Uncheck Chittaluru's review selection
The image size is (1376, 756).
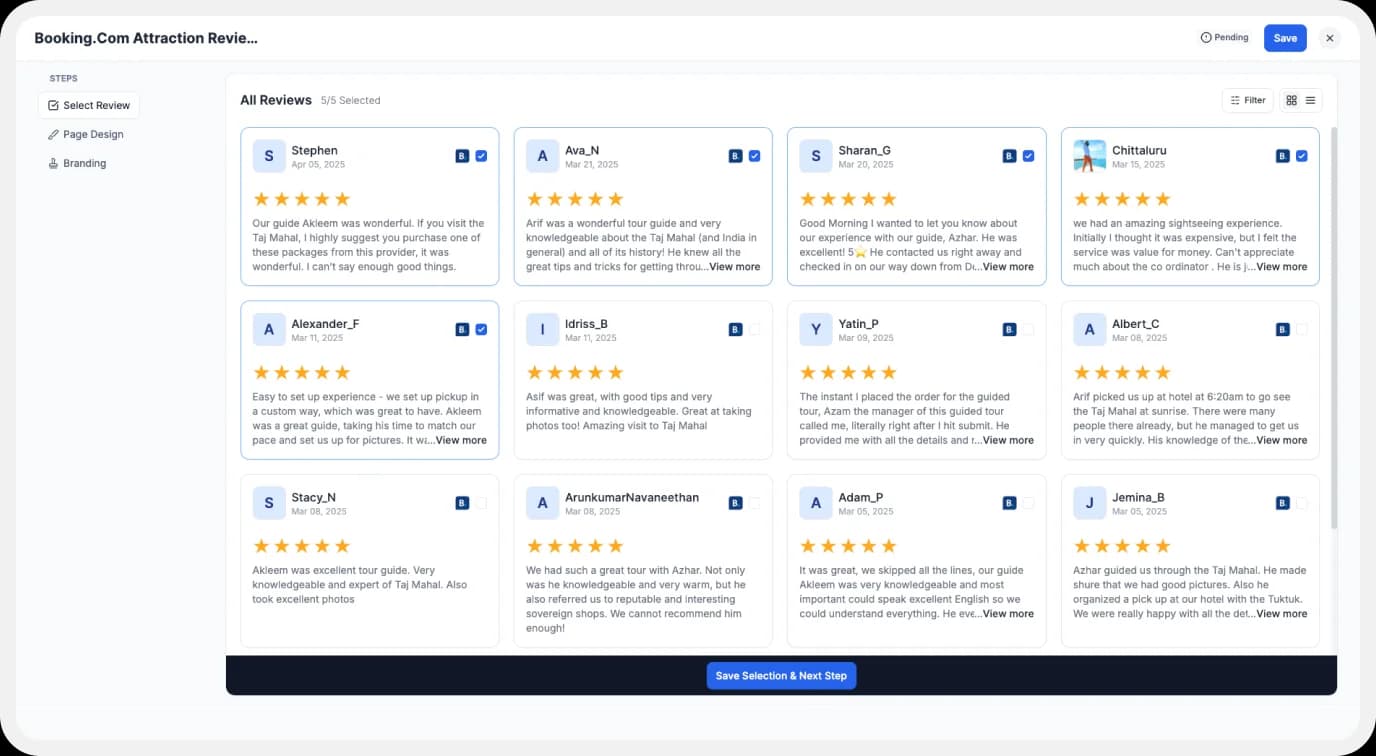[1301, 156]
